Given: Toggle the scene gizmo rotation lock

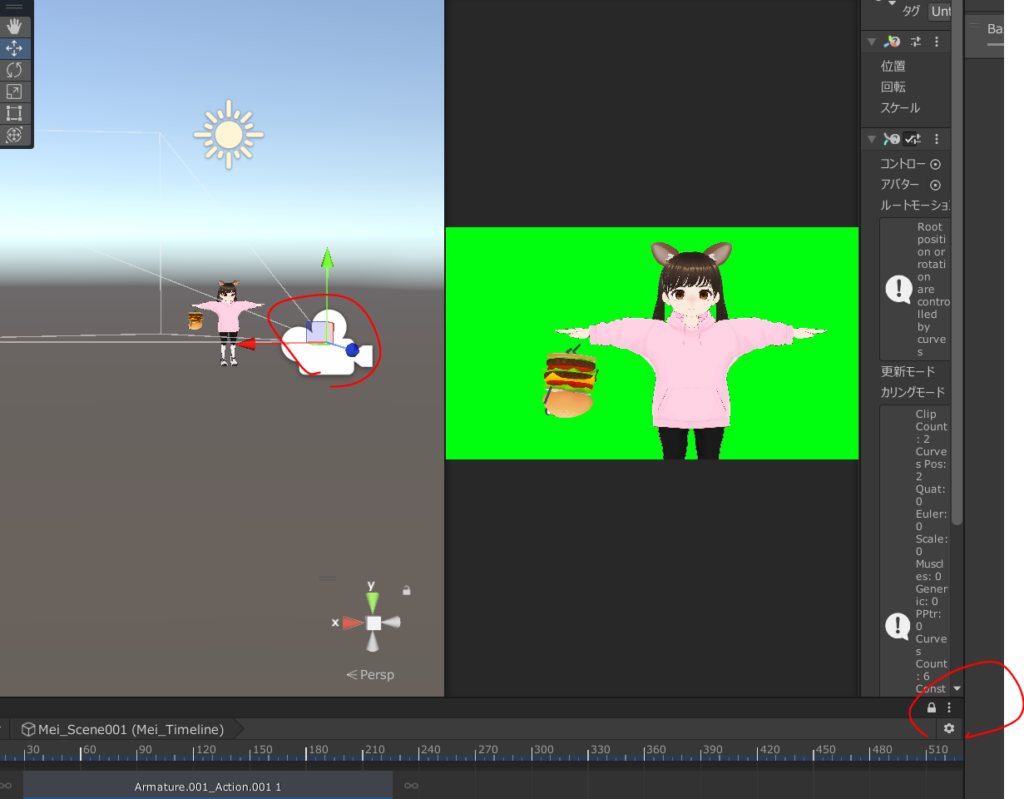Looking at the screenshot, I should [x=406, y=591].
